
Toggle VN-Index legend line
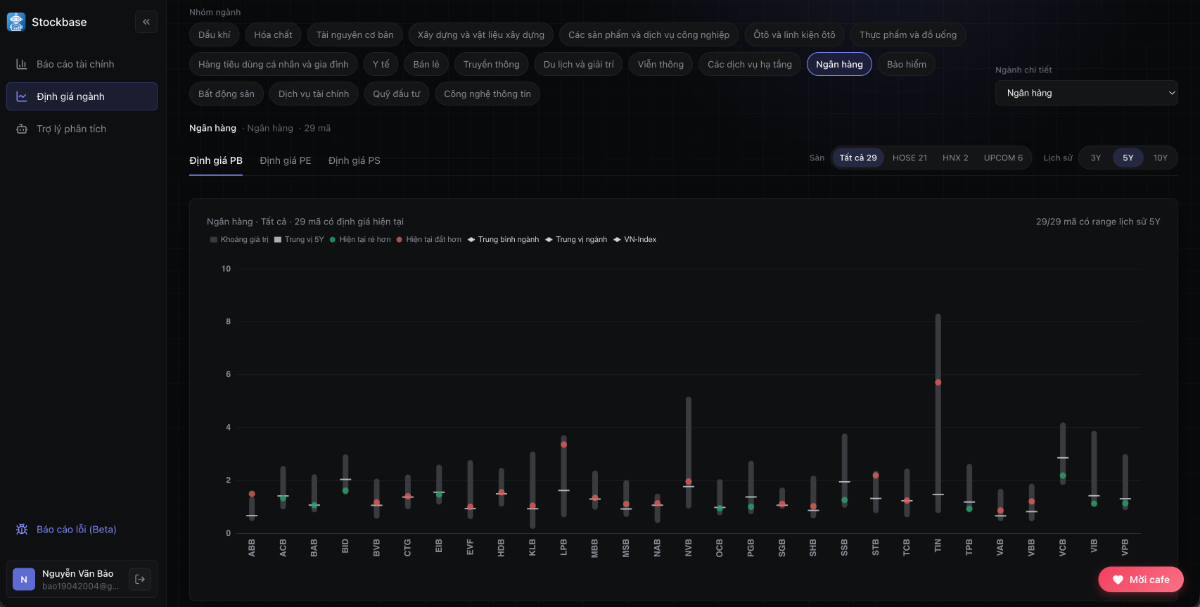[x=634, y=240]
